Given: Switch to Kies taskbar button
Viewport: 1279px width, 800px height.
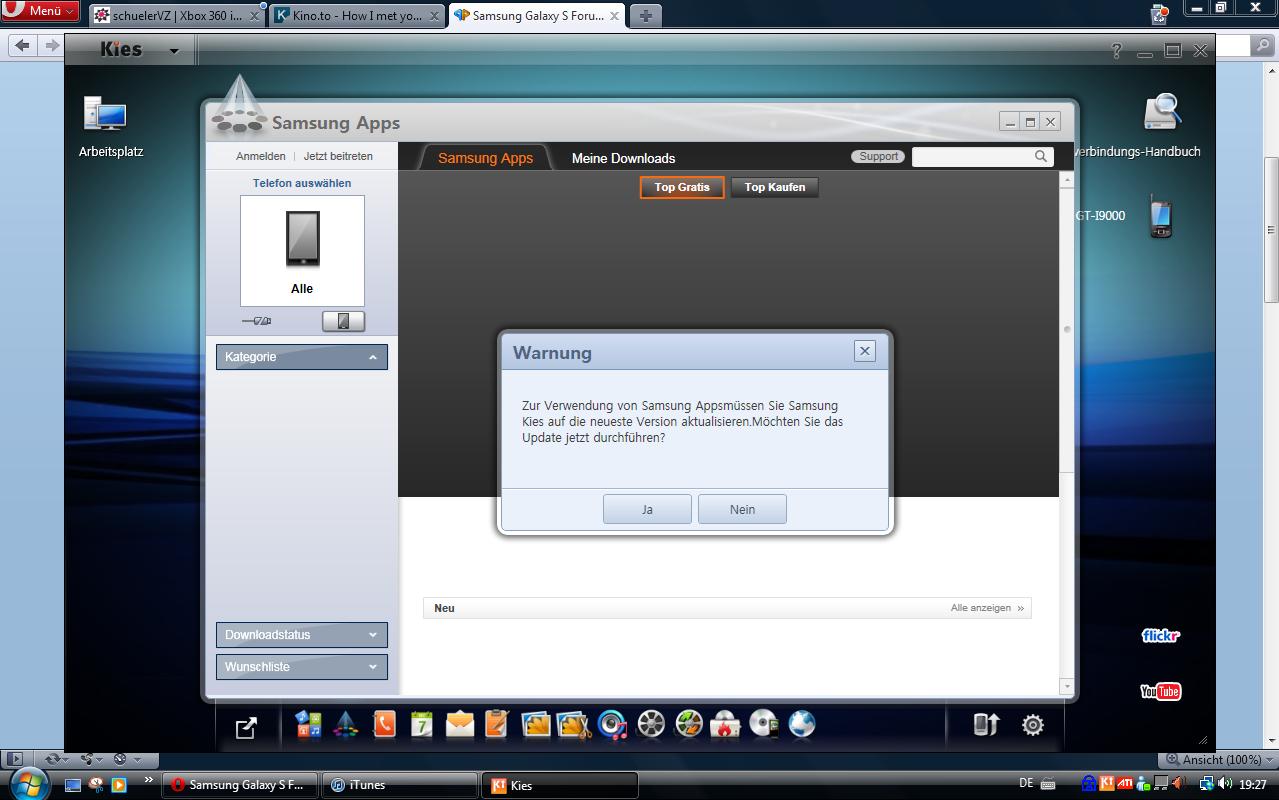Looking at the screenshot, I should 560,785.
